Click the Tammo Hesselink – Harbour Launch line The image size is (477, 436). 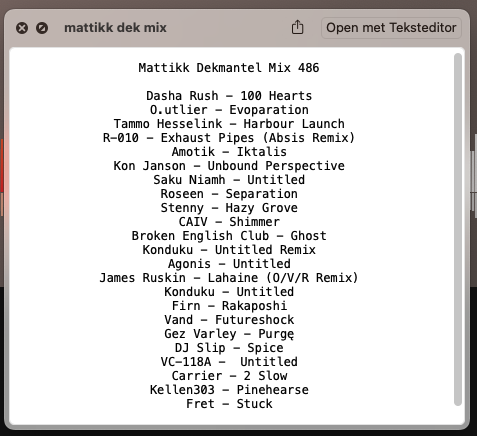pyautogui.click(x=229, y=124)
